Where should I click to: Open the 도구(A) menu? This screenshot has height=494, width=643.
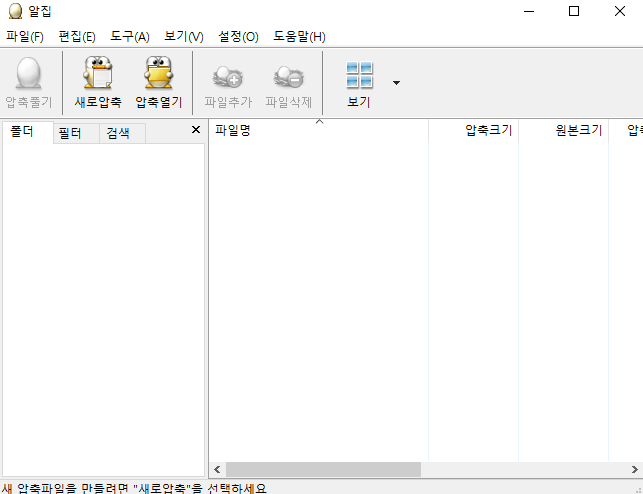pyautogui.click(x=130, y=36)
